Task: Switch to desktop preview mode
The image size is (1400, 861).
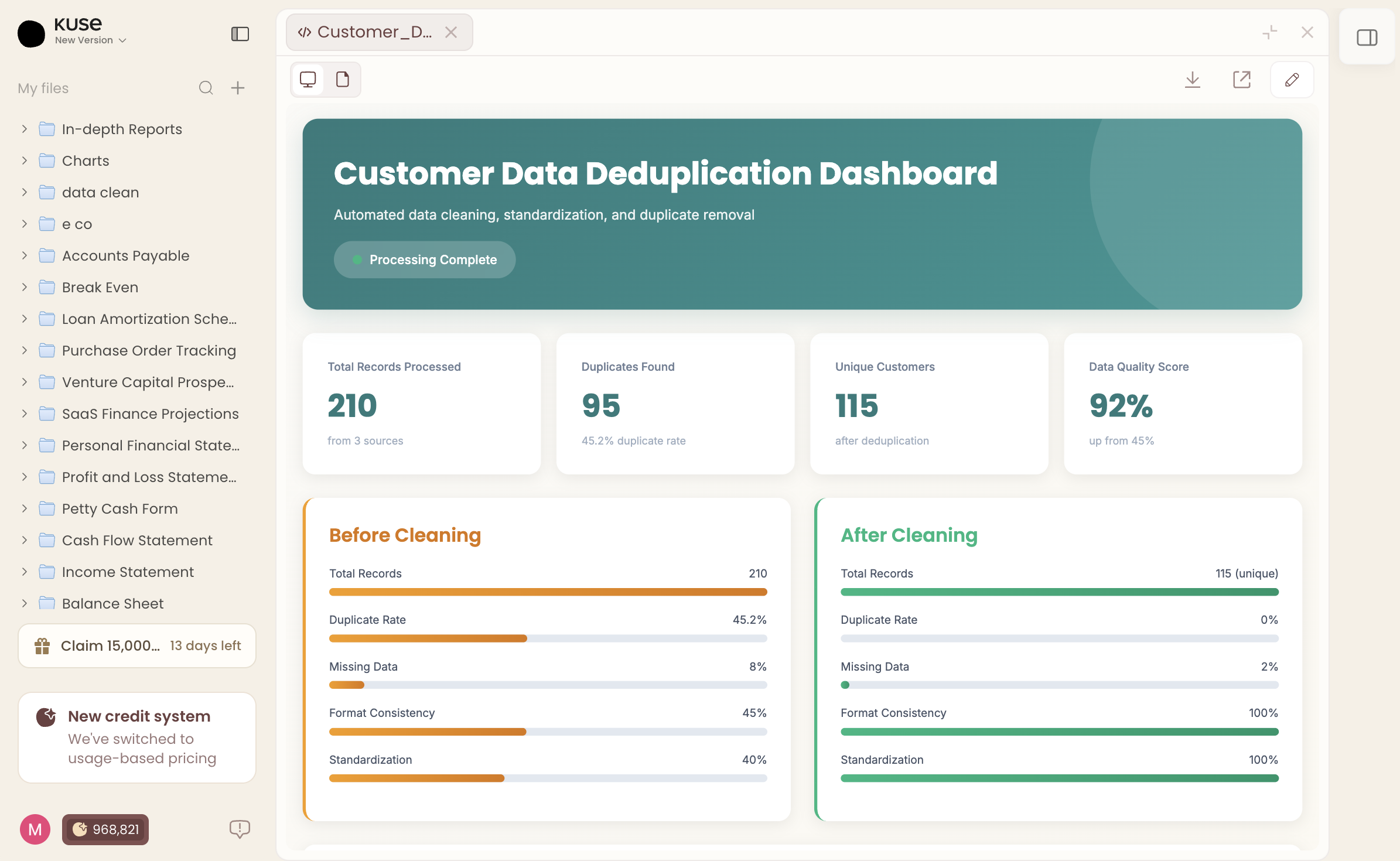Action: pos(308,80)
